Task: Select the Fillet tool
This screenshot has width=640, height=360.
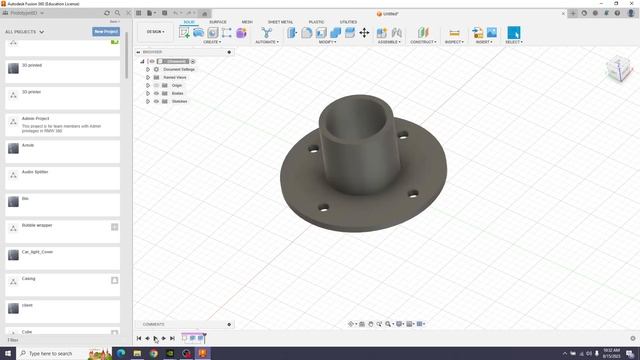Action: (307, 33)
